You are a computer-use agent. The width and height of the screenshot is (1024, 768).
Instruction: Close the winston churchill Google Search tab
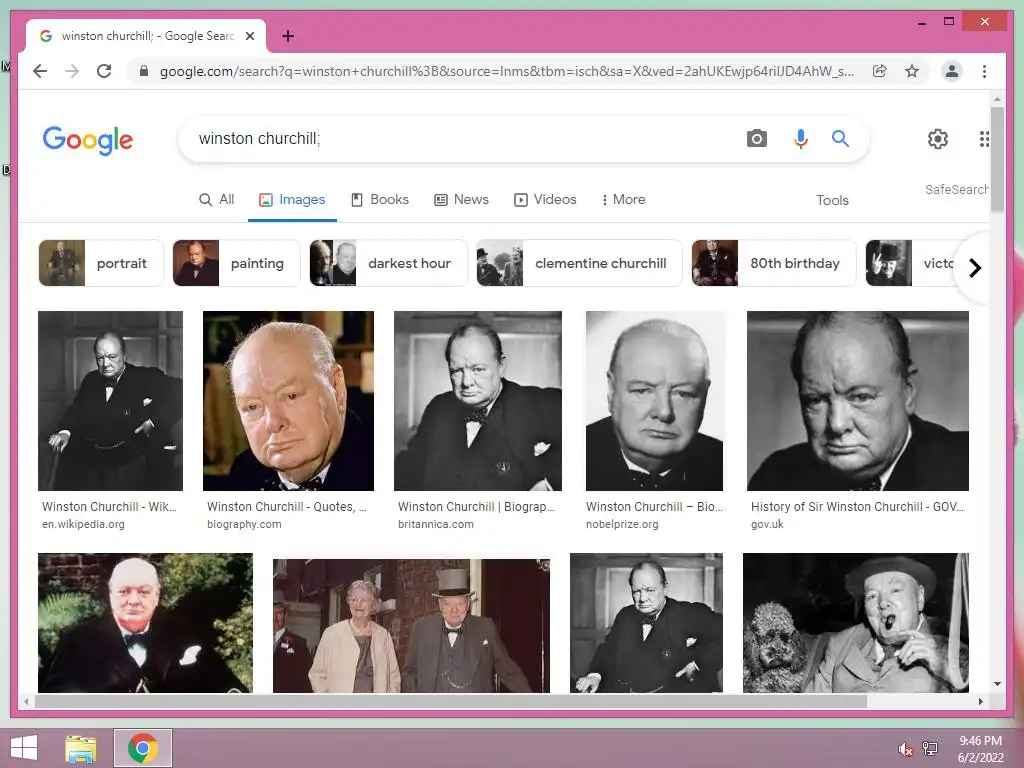click(x=250, y=36)
